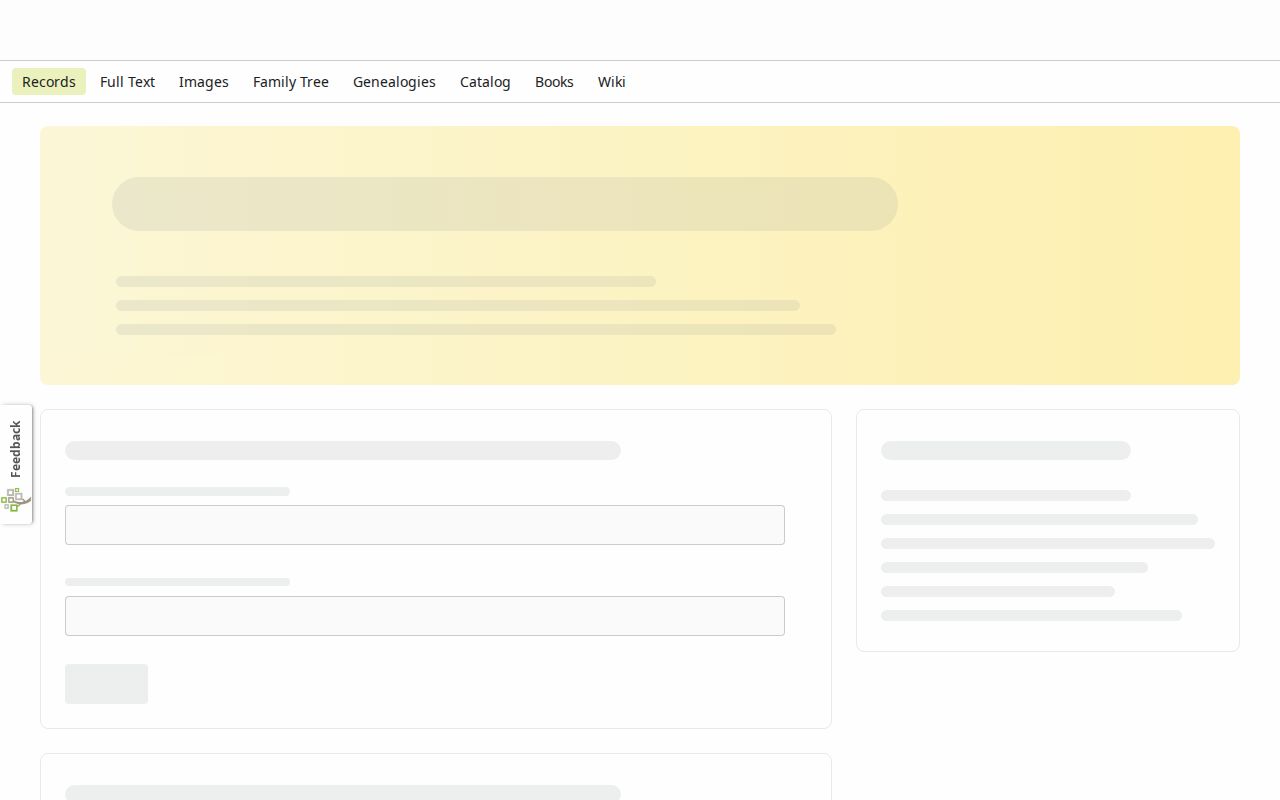
Task: Click the tree icon under Feedback
Action: [14, 499]
